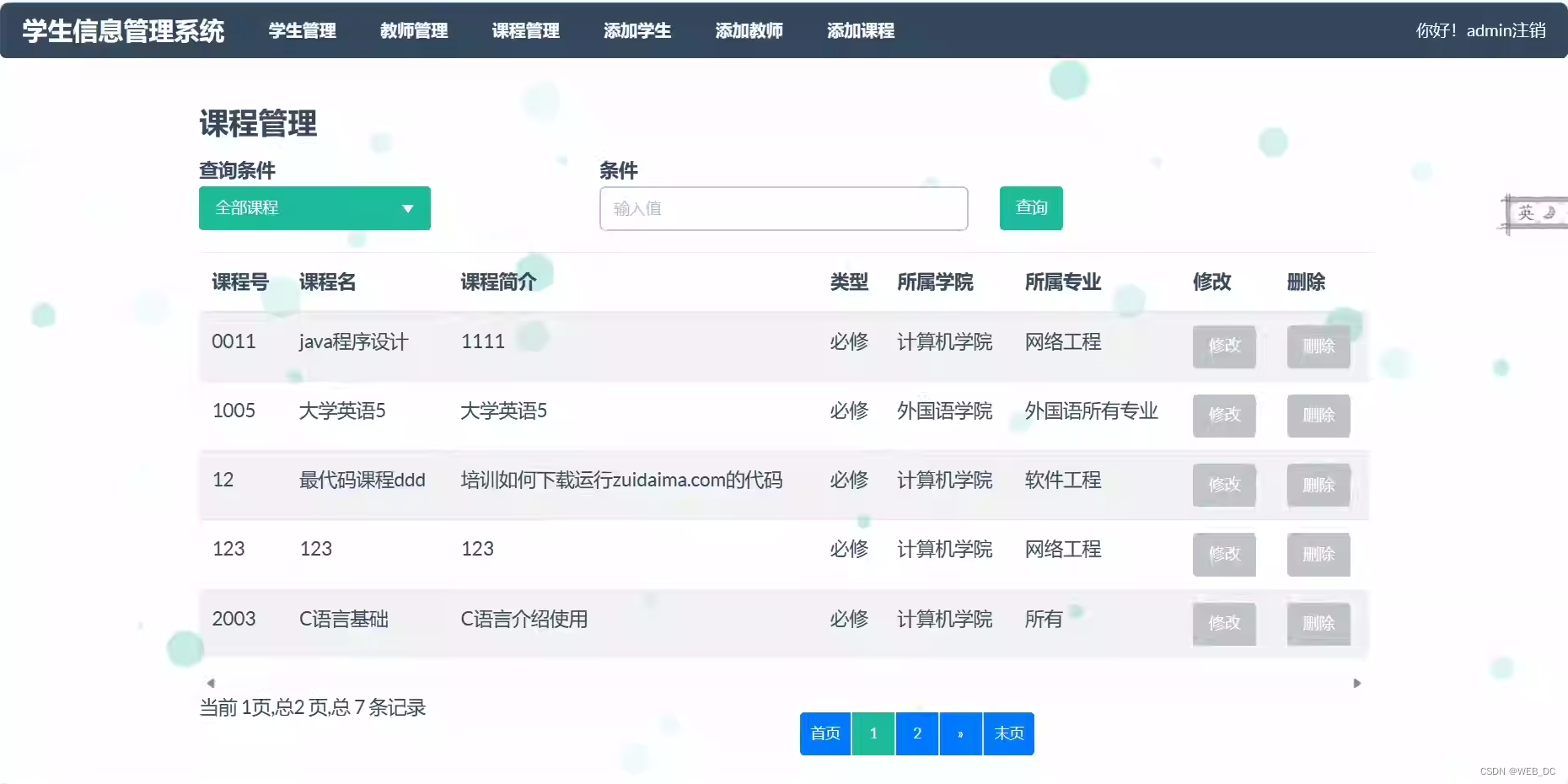This screenshot has width=1568, height=784.
Task: Expand the 全部课程 query condition dropdown
Action: coord(314,208)
